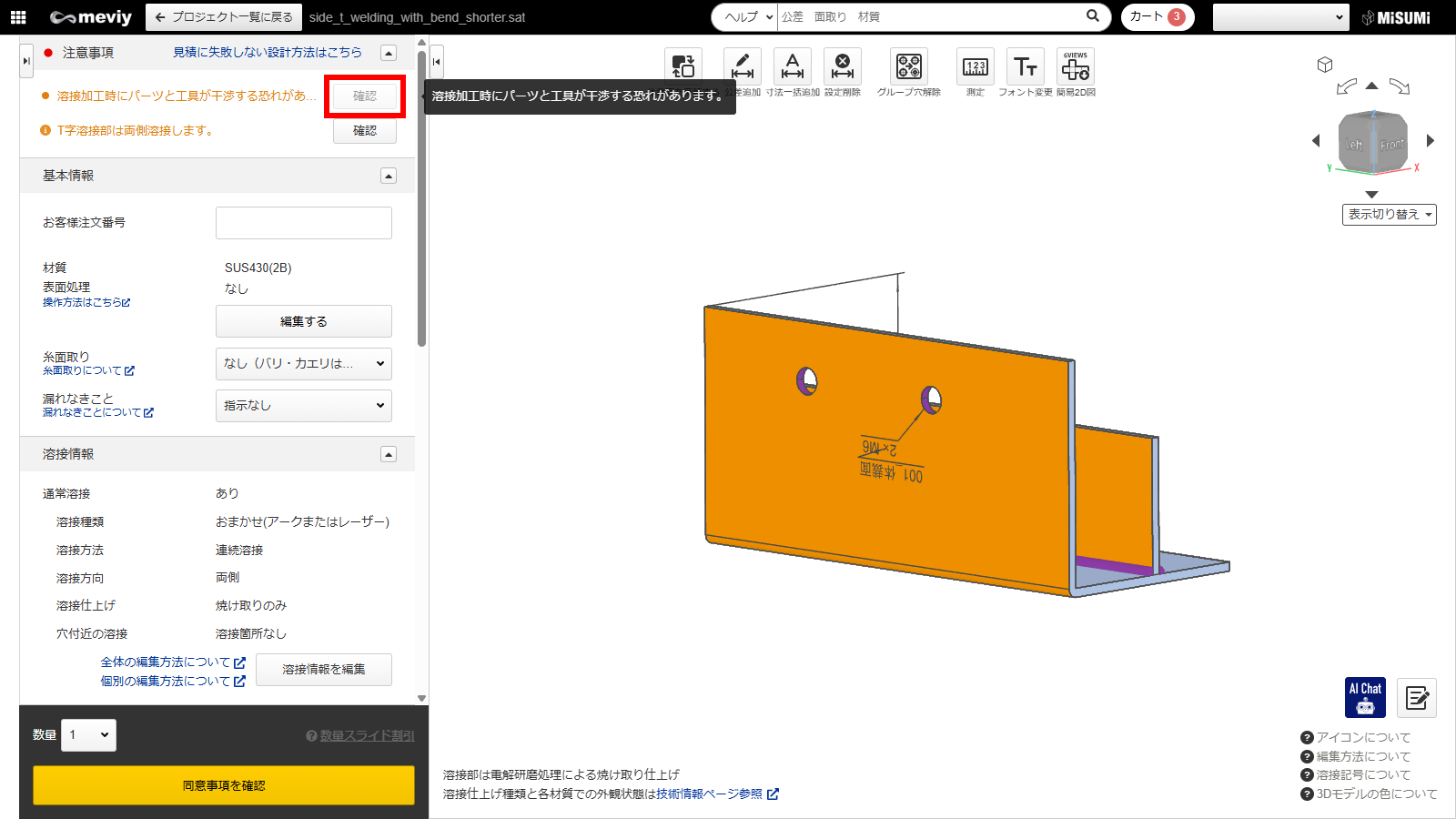Click the グループ穴解除 ungroup holes icon
This screenshot has height=819, width=1456.
tap(908, 67)
